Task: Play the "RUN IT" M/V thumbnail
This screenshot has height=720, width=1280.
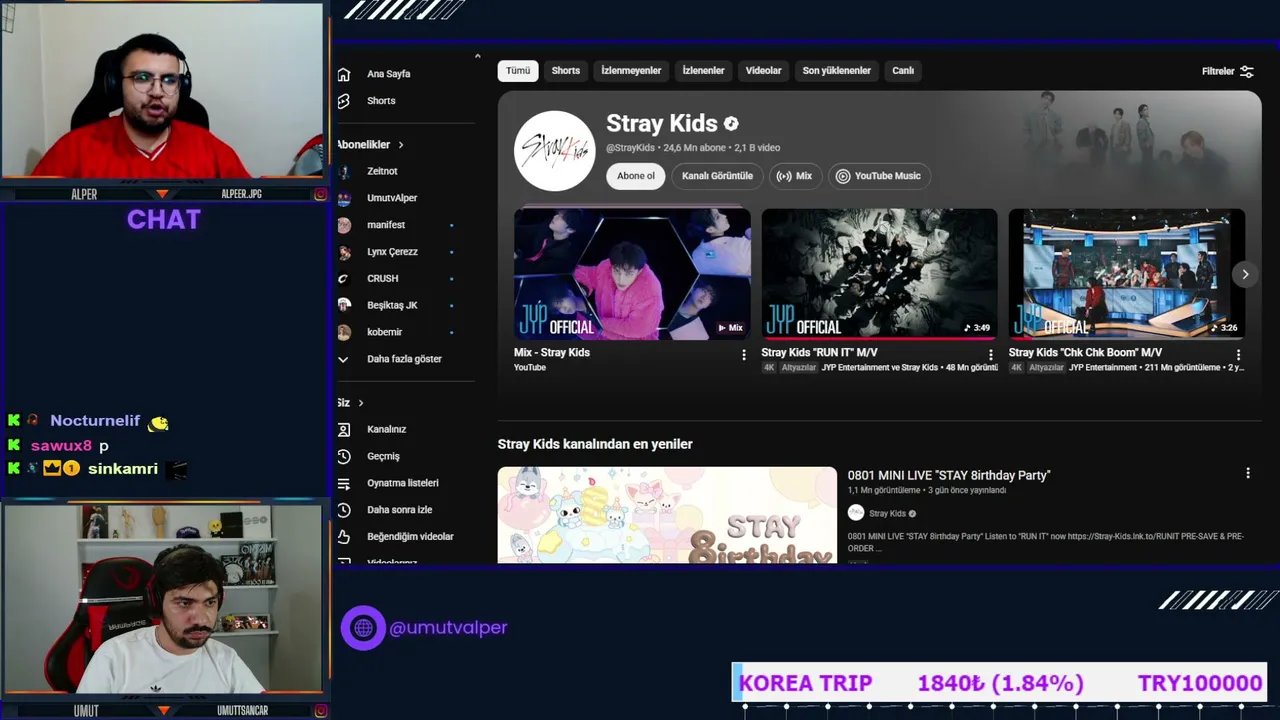Action: (x=879, y=274)
